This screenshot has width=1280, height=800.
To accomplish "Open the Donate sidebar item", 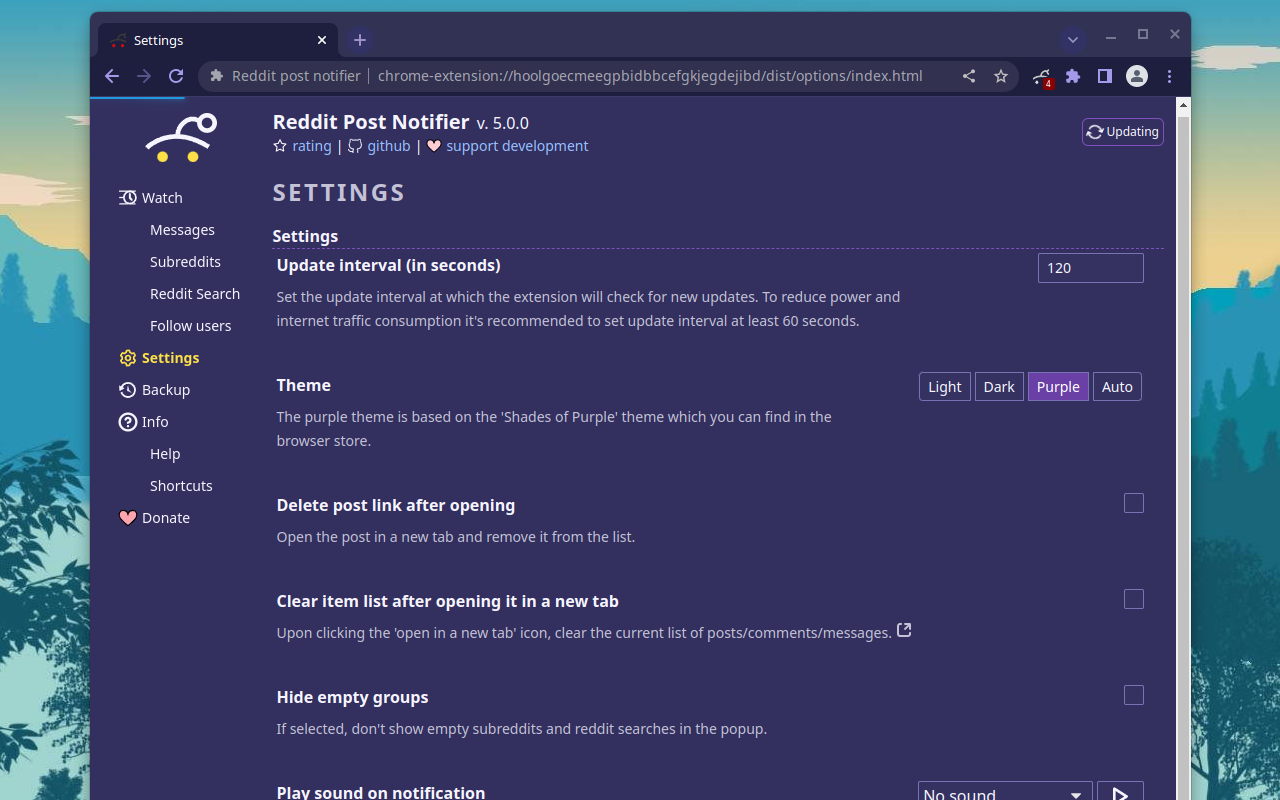I will [154, 518].
